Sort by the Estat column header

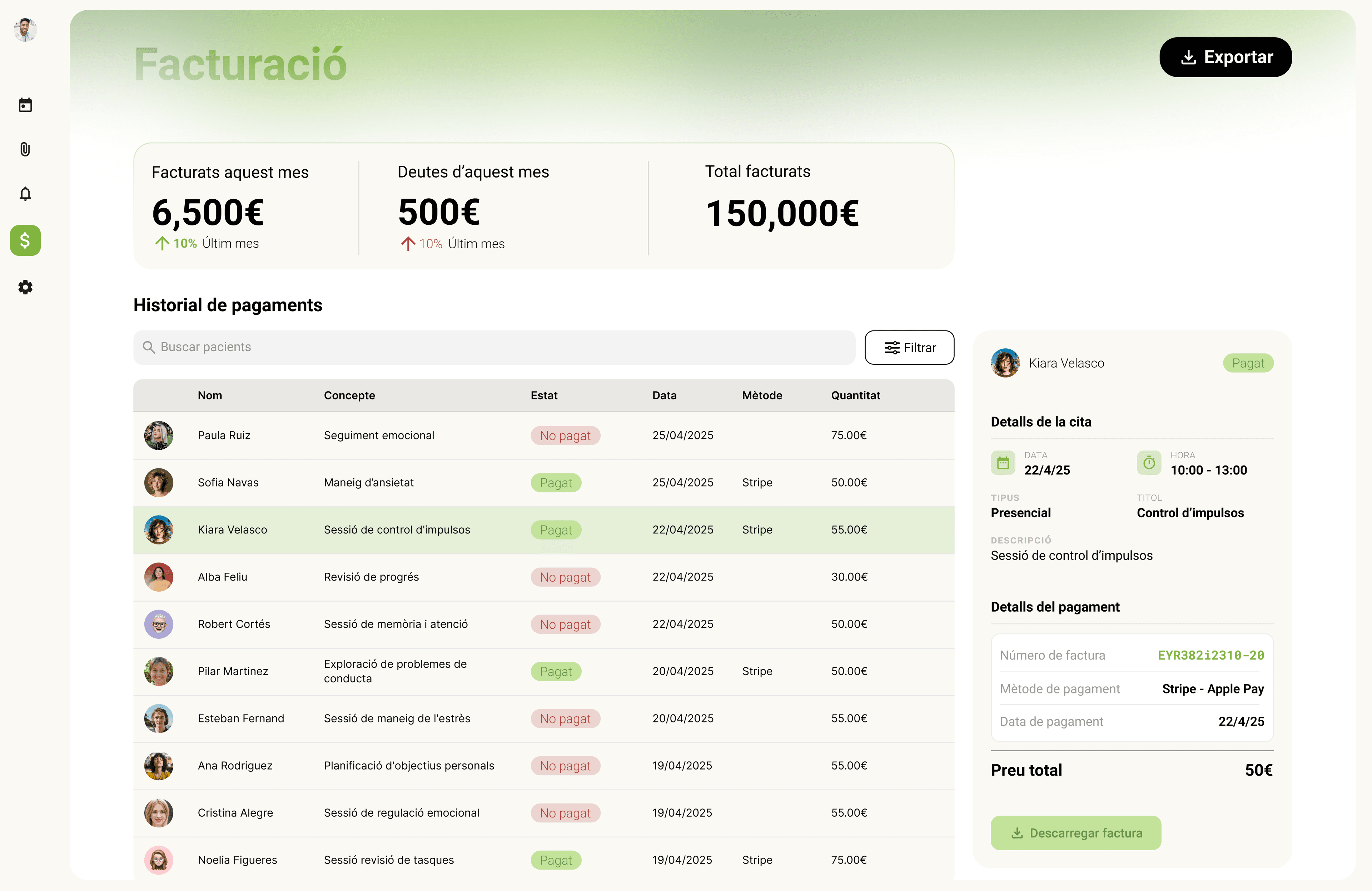coord(544,395)
